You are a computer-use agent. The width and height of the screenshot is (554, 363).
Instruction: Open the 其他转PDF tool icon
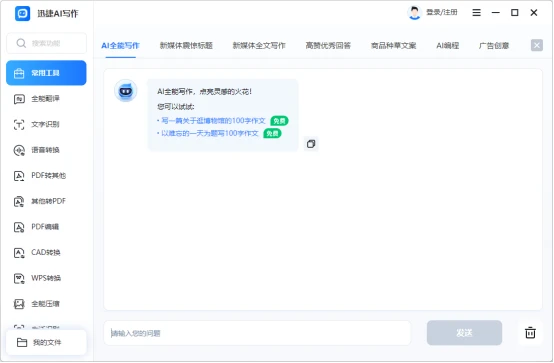[19, 201]
